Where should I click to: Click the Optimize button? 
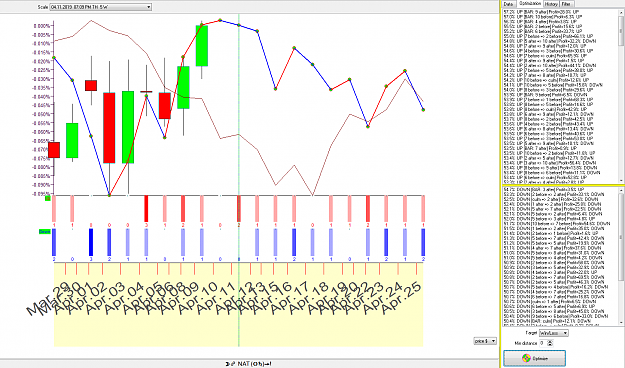point(535,358)
